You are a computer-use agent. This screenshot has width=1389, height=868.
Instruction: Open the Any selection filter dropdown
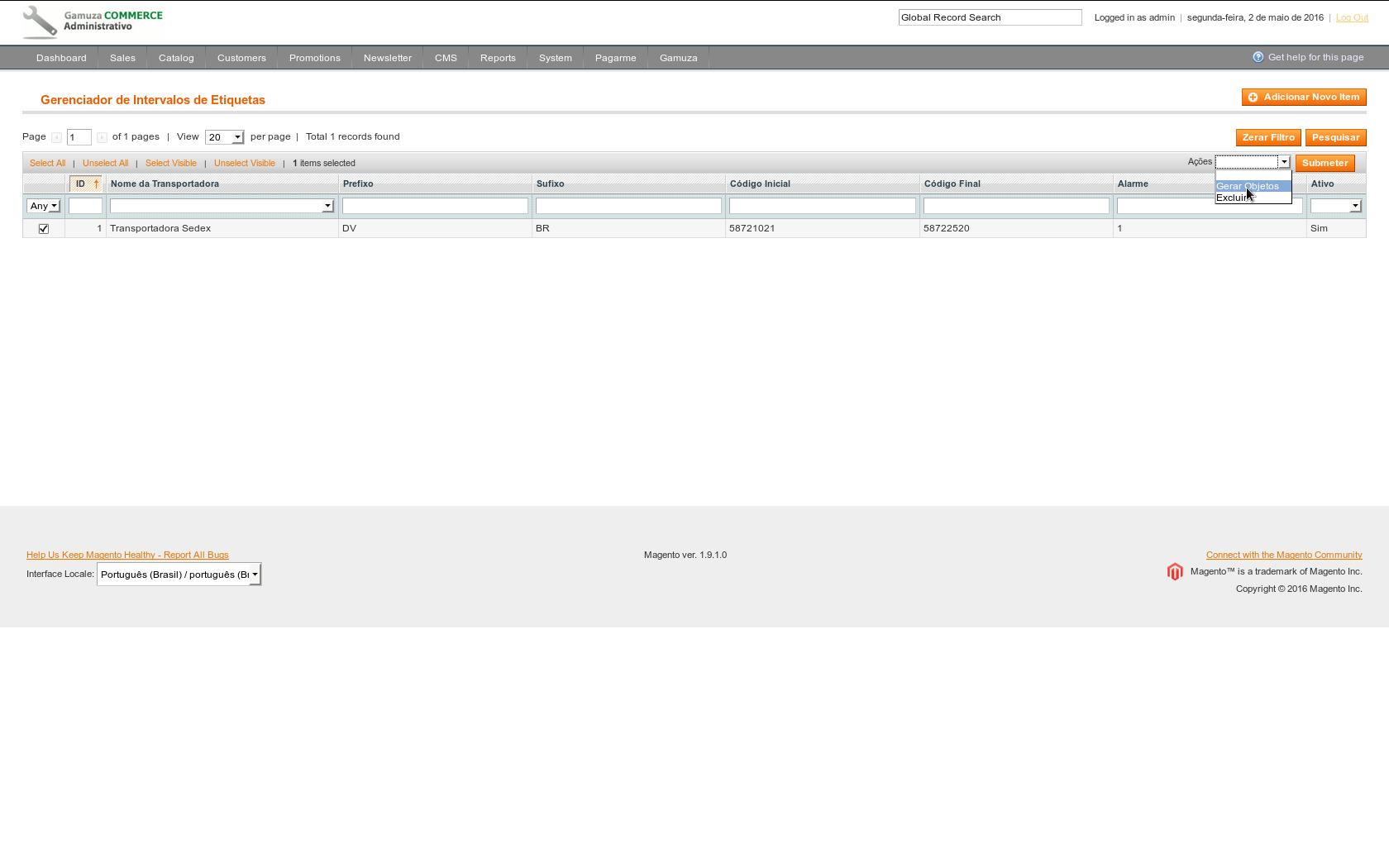pos(44,206)
